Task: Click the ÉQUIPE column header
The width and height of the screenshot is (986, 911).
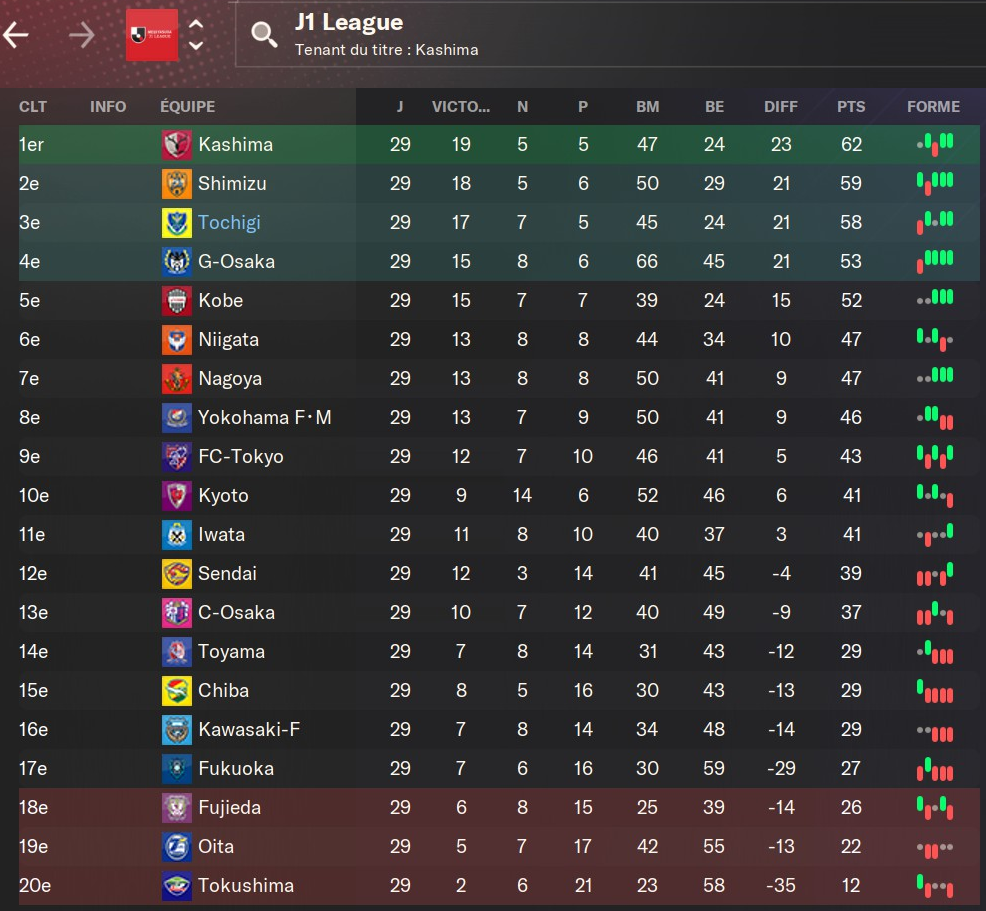Action: pyautogui.click(x=187, y=107)
